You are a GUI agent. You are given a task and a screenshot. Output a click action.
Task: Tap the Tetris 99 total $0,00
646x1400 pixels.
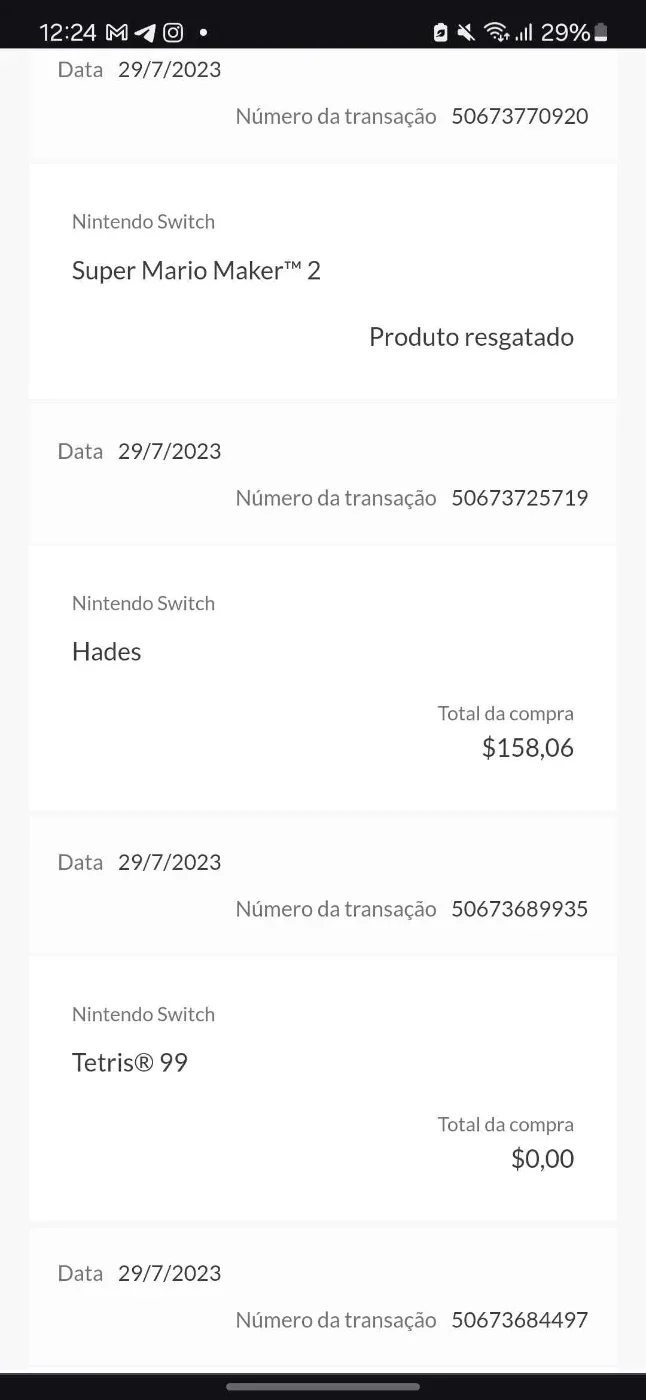[x=543, y=1159]
